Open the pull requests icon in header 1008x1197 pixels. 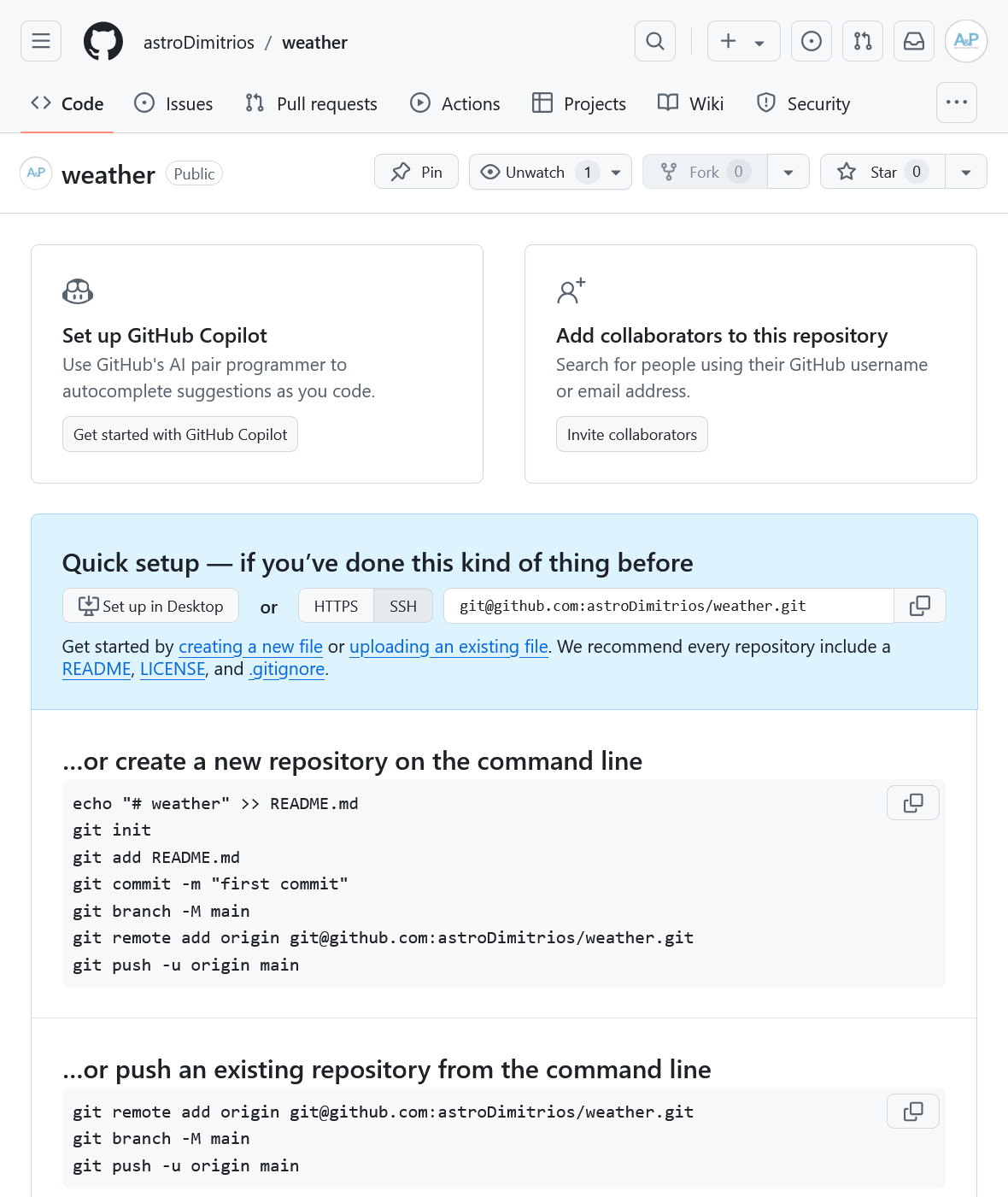pyautogui.click(x=863, y=41)
